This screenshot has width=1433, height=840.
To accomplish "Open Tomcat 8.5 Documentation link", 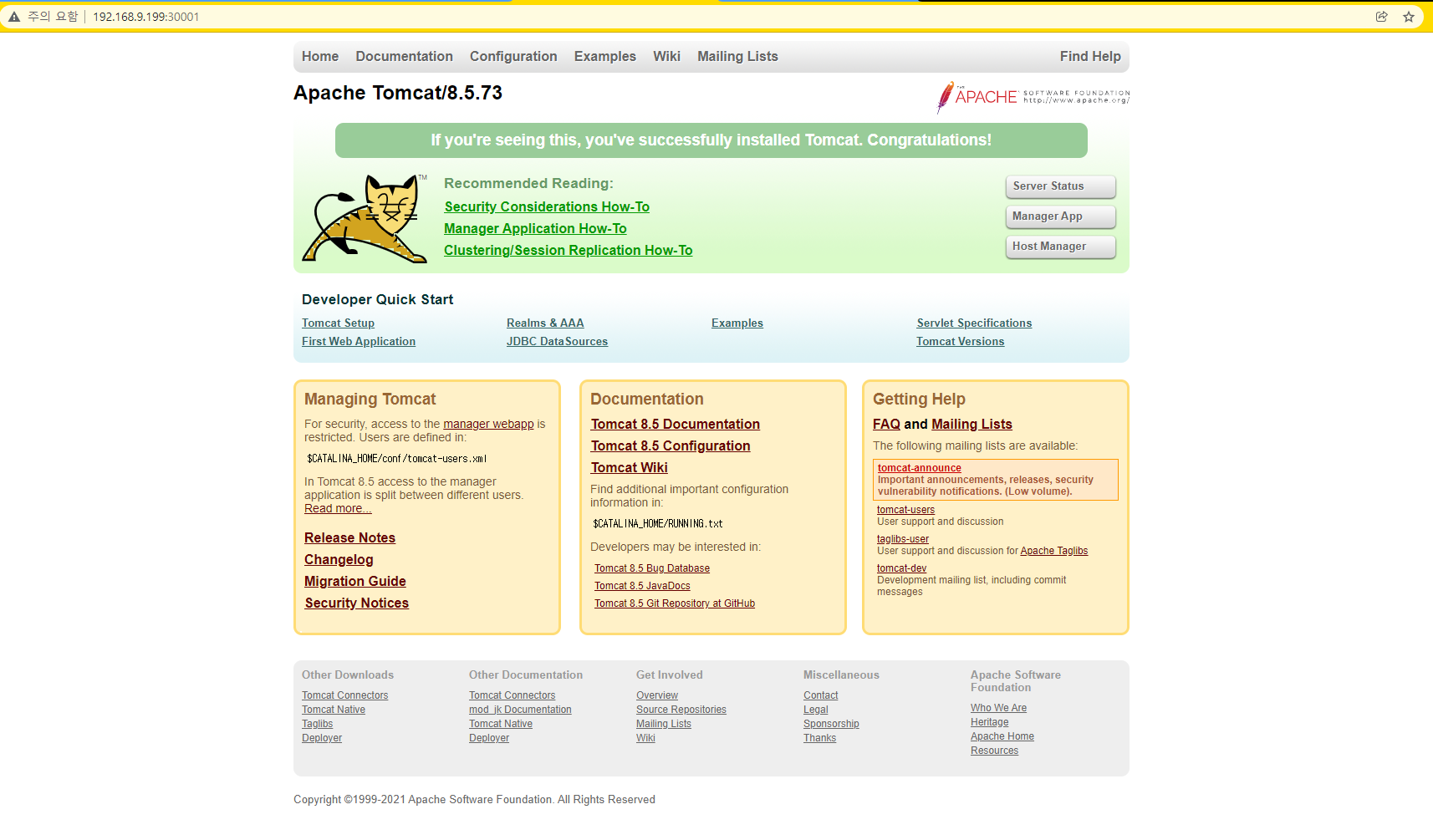I will click(x=676, y=425).
